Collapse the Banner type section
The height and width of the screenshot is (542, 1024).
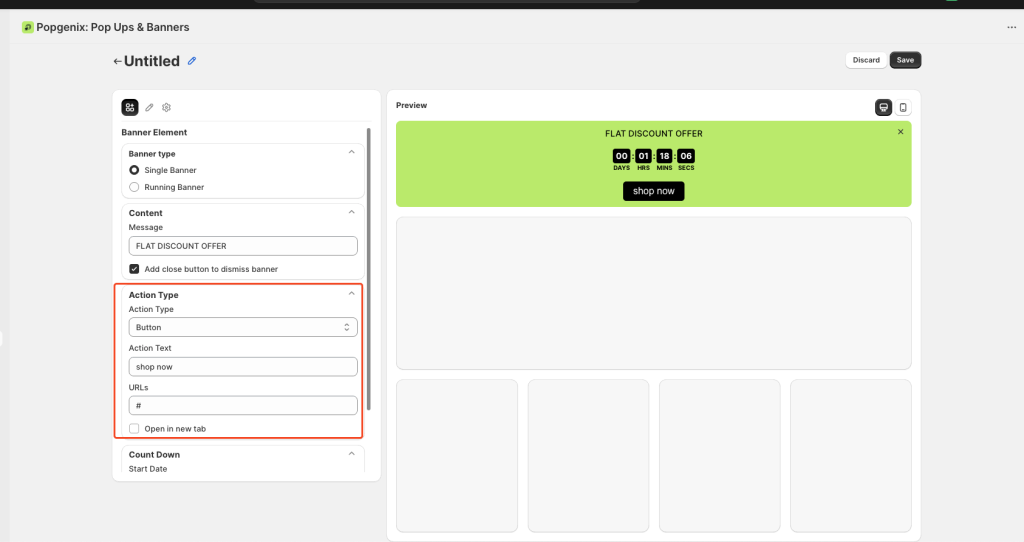pos(351,152)
